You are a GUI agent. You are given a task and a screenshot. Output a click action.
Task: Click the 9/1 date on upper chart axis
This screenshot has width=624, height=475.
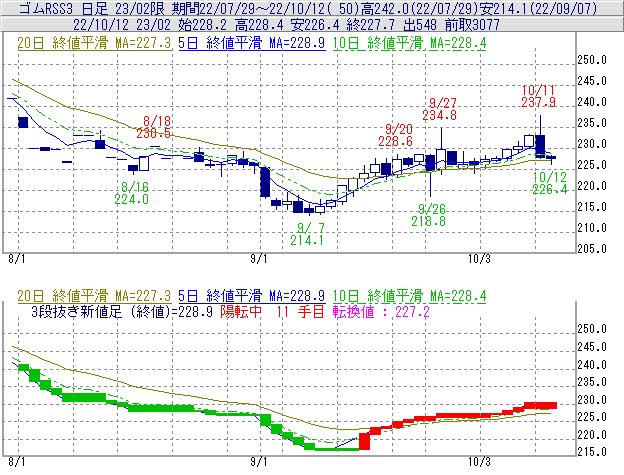pos(259,259)
